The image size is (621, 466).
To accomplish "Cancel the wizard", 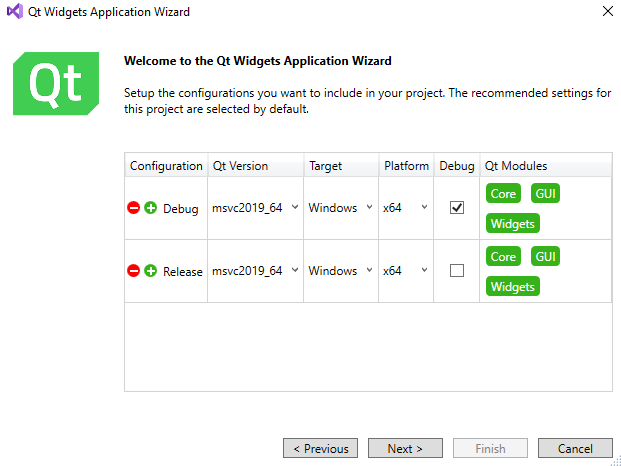I will (575, 448).
